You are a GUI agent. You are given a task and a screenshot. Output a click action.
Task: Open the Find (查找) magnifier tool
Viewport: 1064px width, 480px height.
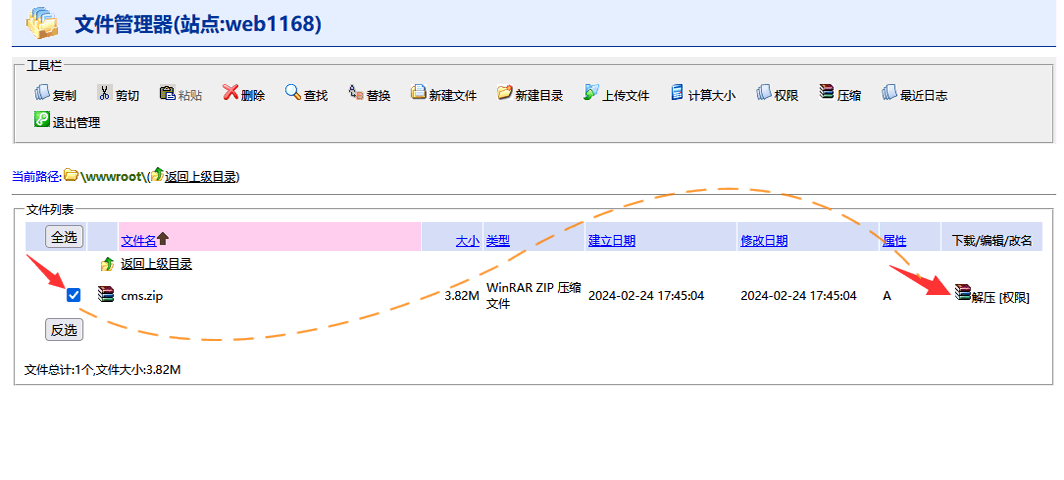coord(293,93)
